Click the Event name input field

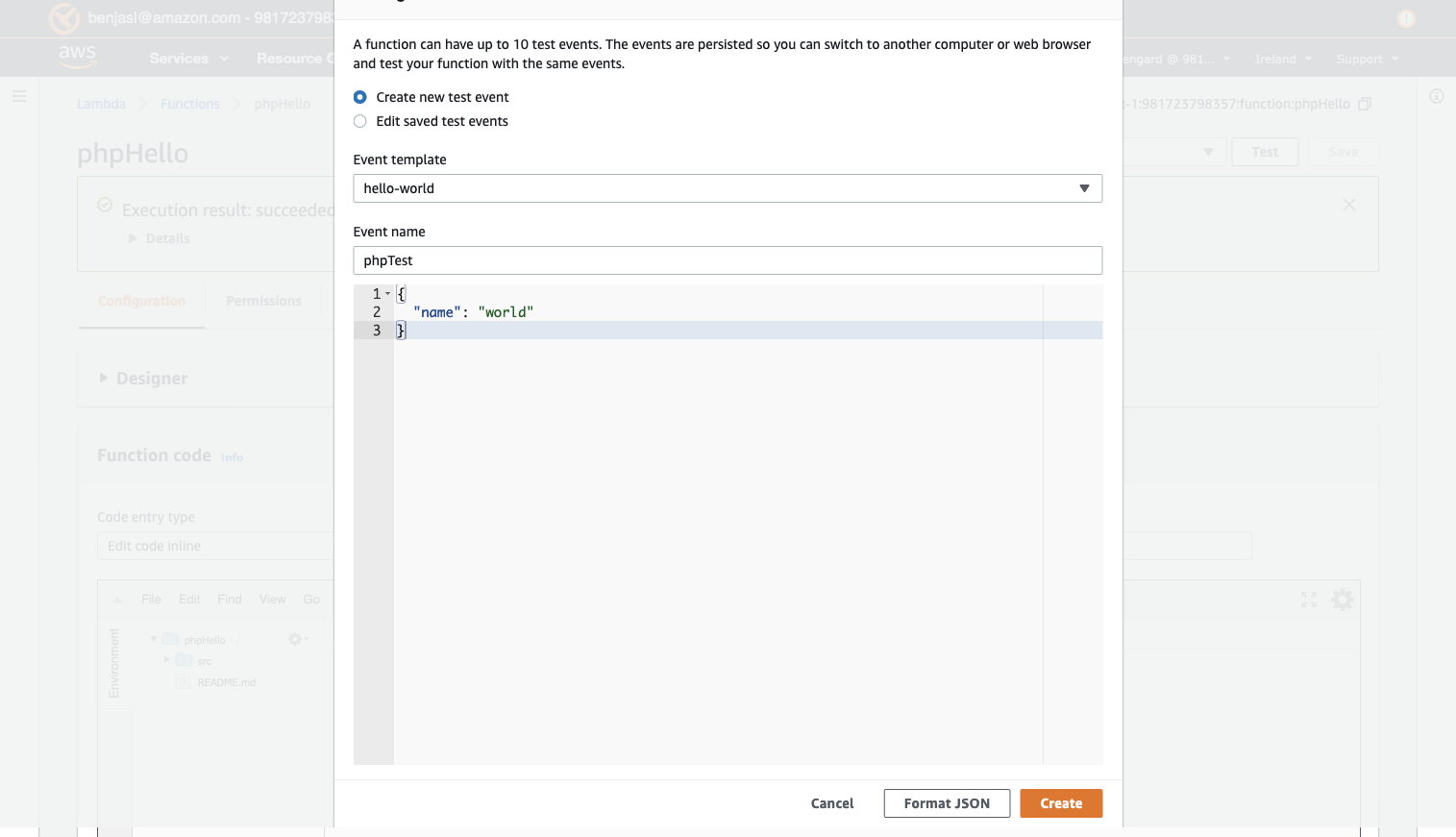728,260
